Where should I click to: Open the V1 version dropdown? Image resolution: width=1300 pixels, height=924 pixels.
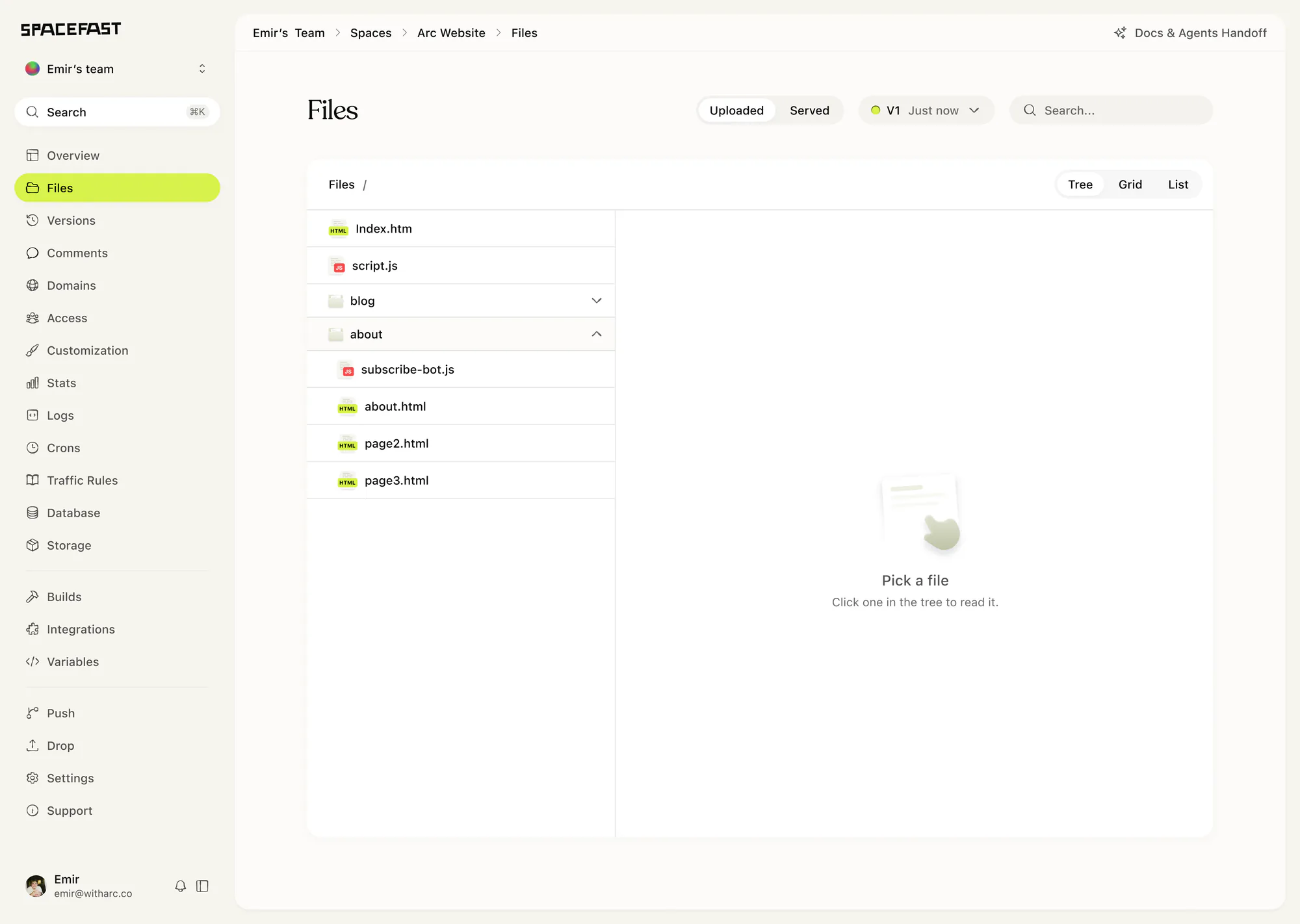(926, 110)
